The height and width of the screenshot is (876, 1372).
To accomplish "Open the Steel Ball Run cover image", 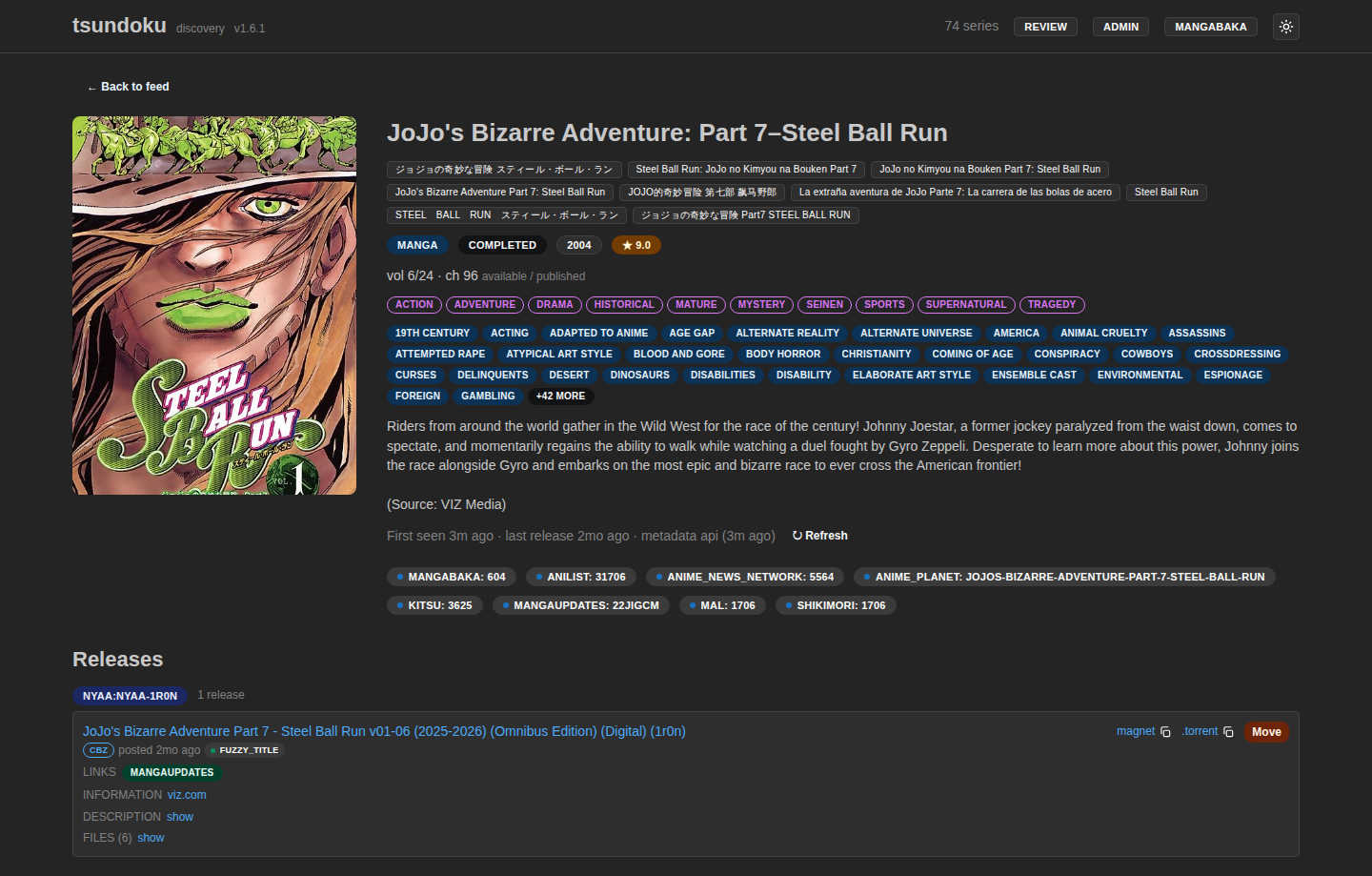I will click(x=214, y=305).
